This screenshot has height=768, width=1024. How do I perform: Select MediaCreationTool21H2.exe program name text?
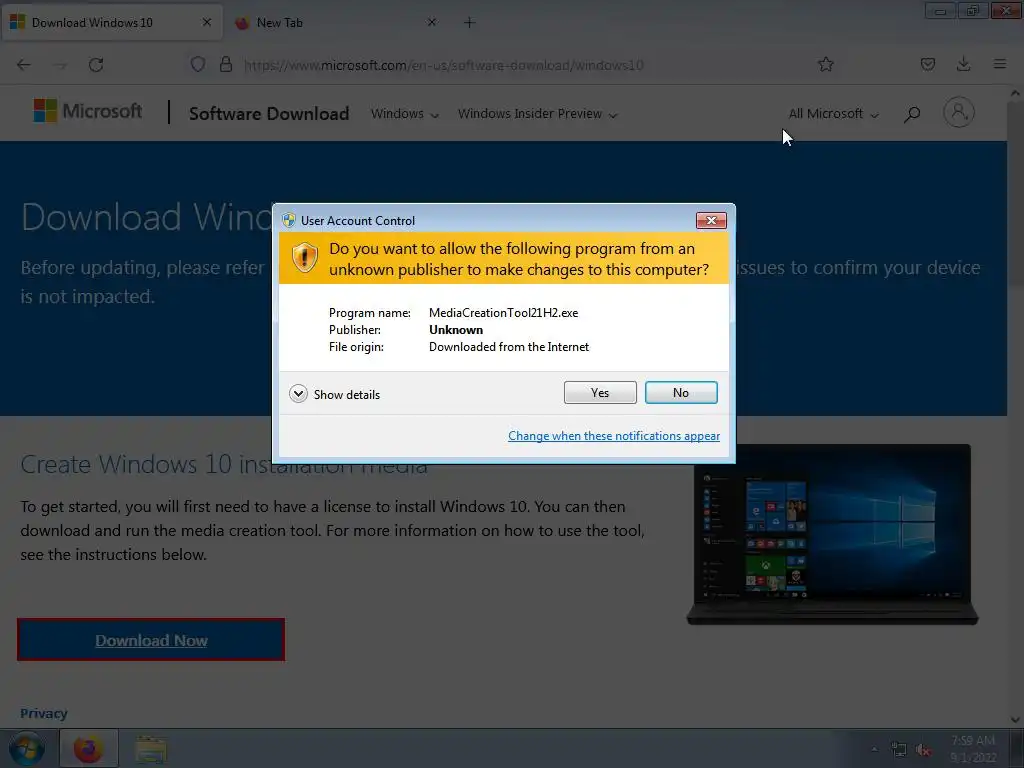click(504, 313)
